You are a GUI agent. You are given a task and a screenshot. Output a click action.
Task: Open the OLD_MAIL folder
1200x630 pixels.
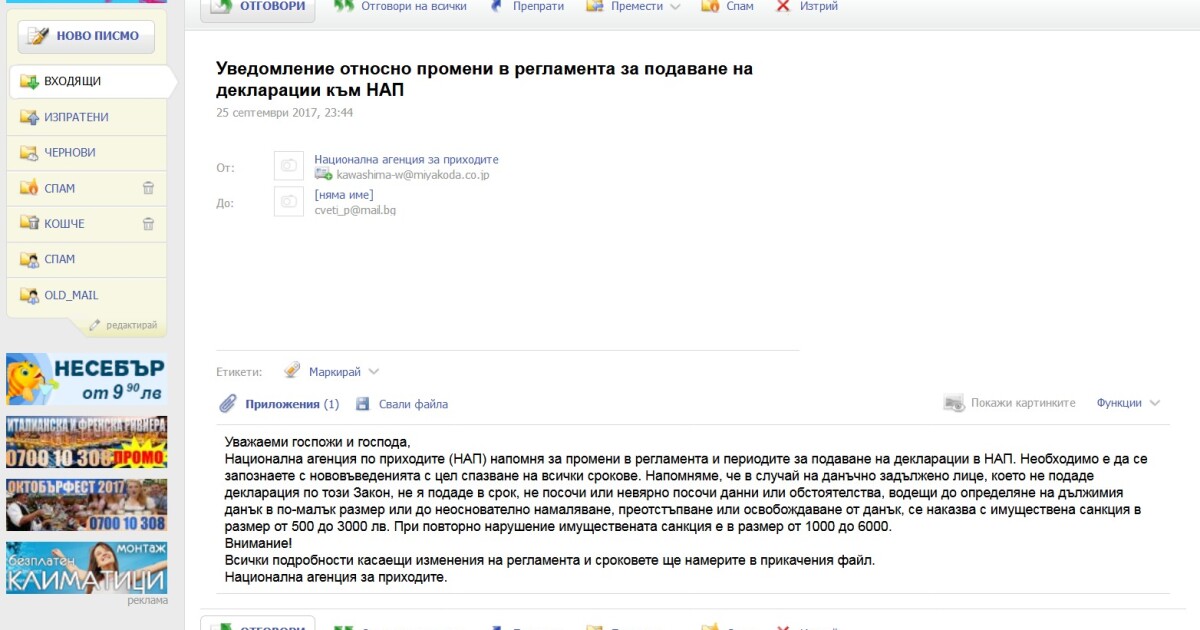86,295
